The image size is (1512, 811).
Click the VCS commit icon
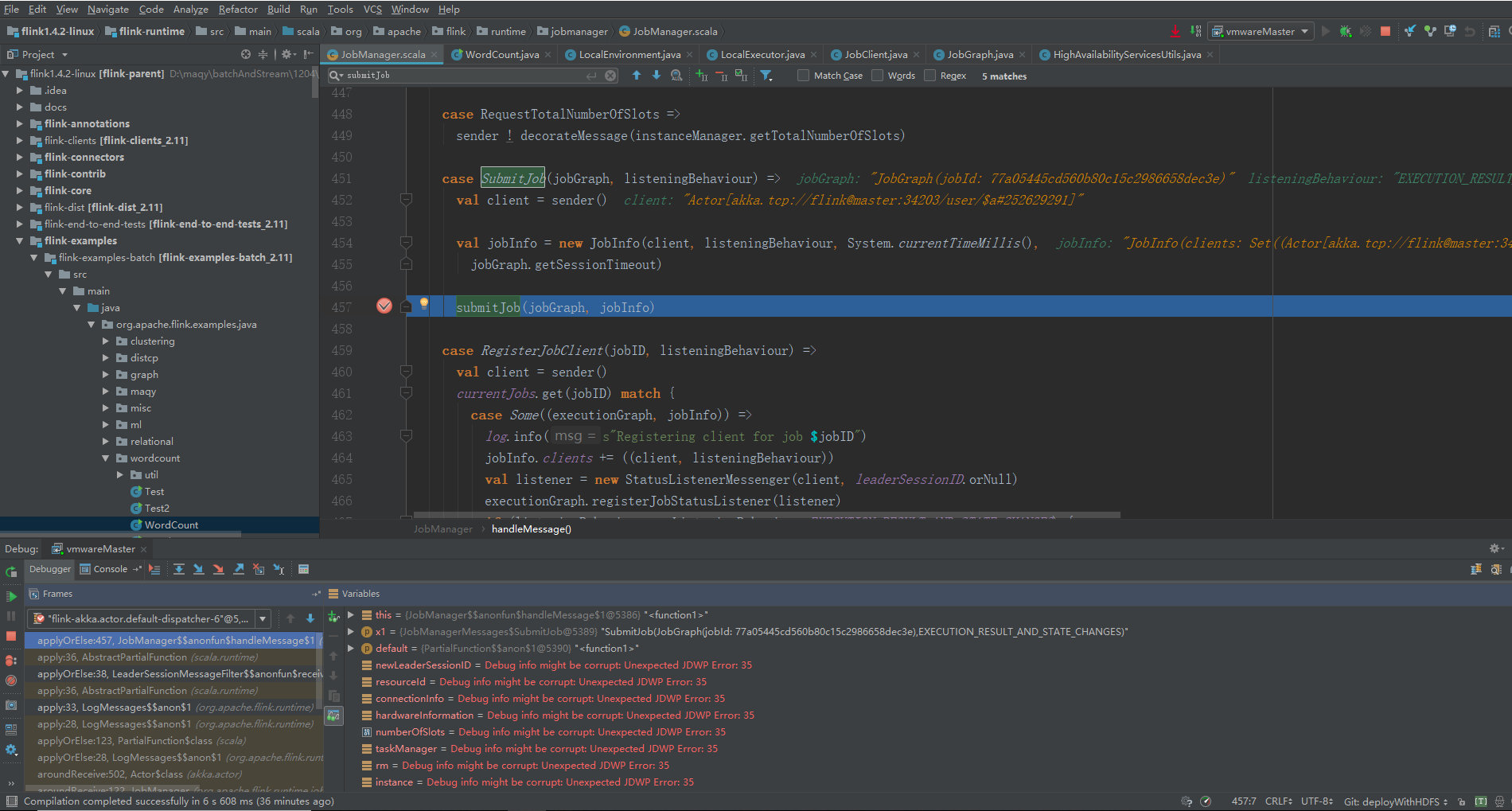pos(1430,31)
